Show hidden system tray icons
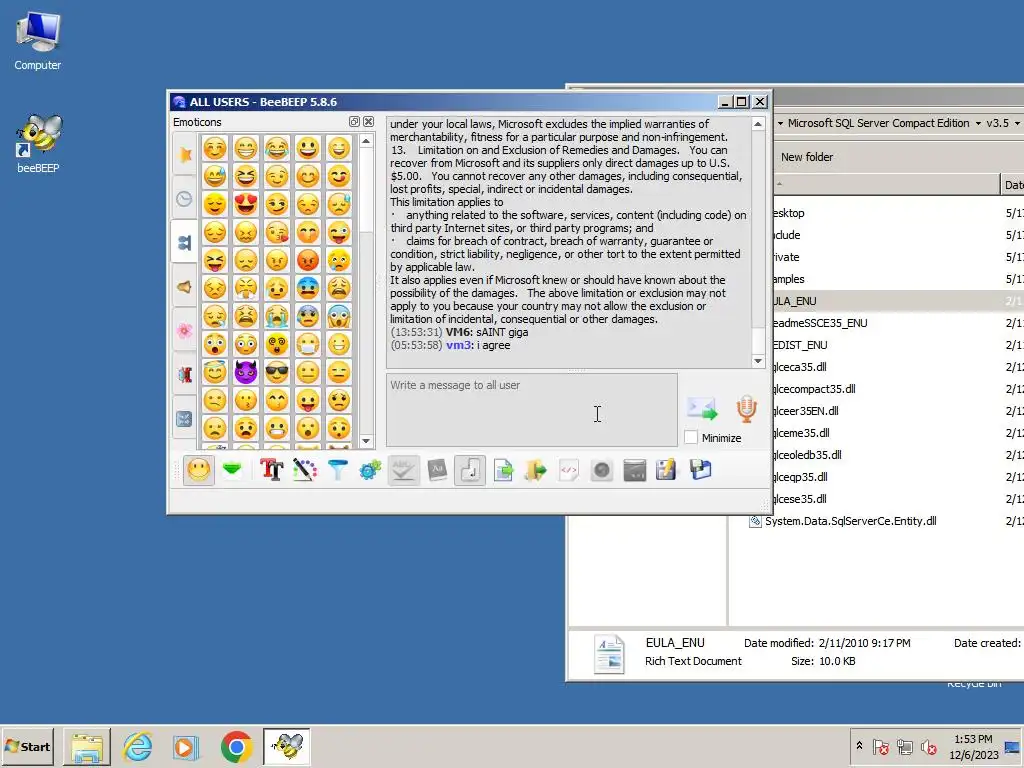Screen dimensions: 1024x768 (x=859, y=746)
